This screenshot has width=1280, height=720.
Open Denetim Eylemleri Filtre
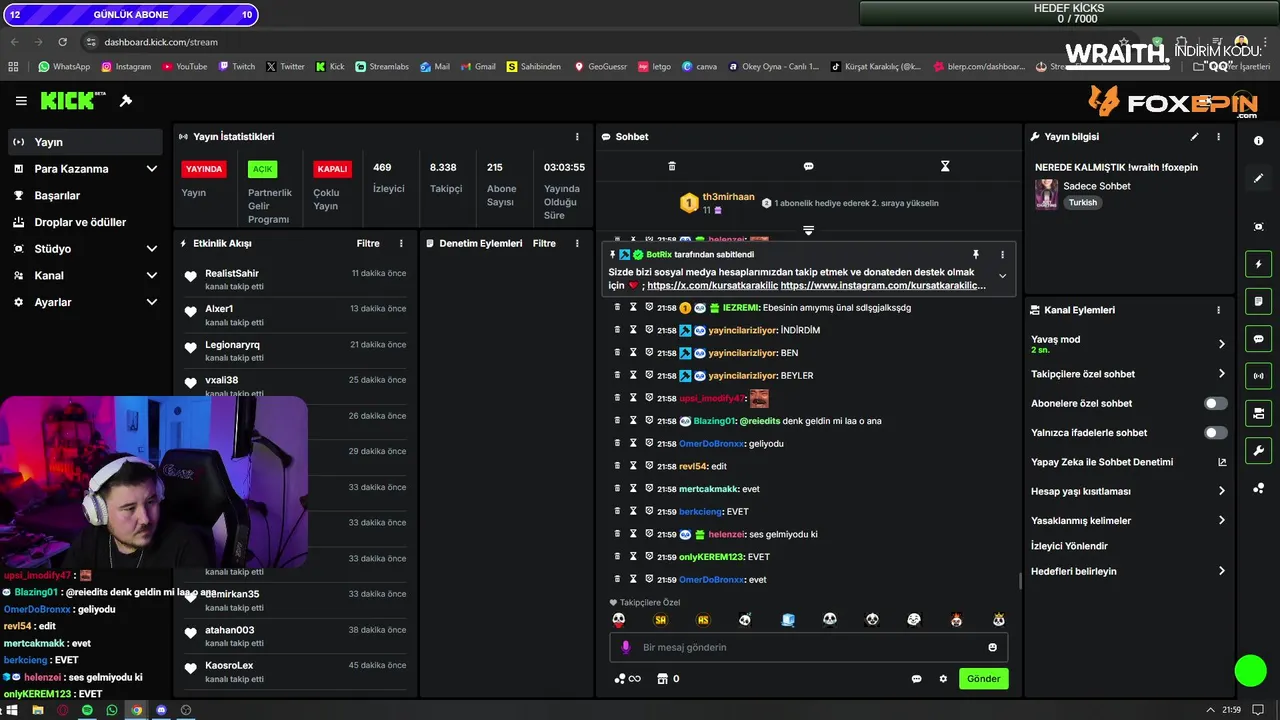click(544, 243)
